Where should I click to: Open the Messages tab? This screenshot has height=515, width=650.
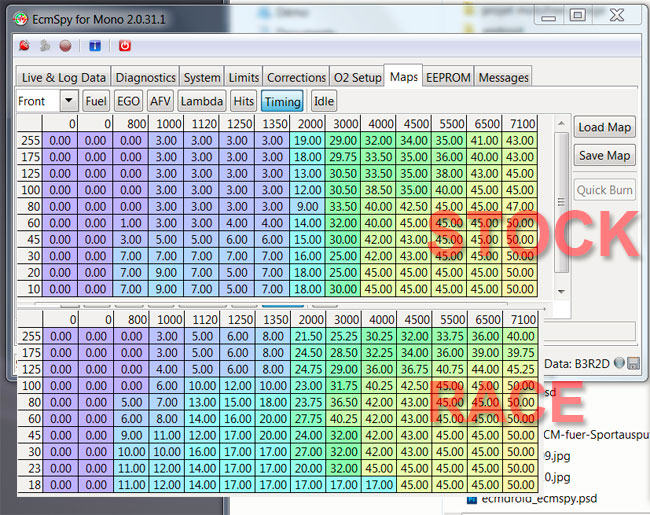pyautogui.click(x=503, y=77)
